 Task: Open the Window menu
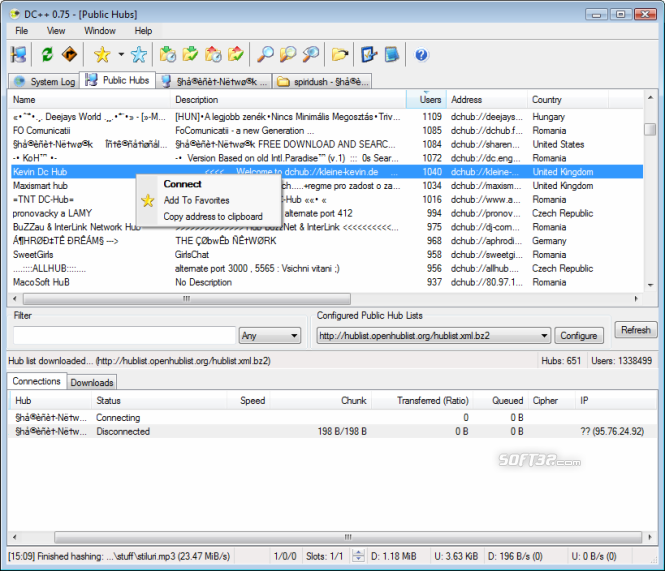click(100, 31)
